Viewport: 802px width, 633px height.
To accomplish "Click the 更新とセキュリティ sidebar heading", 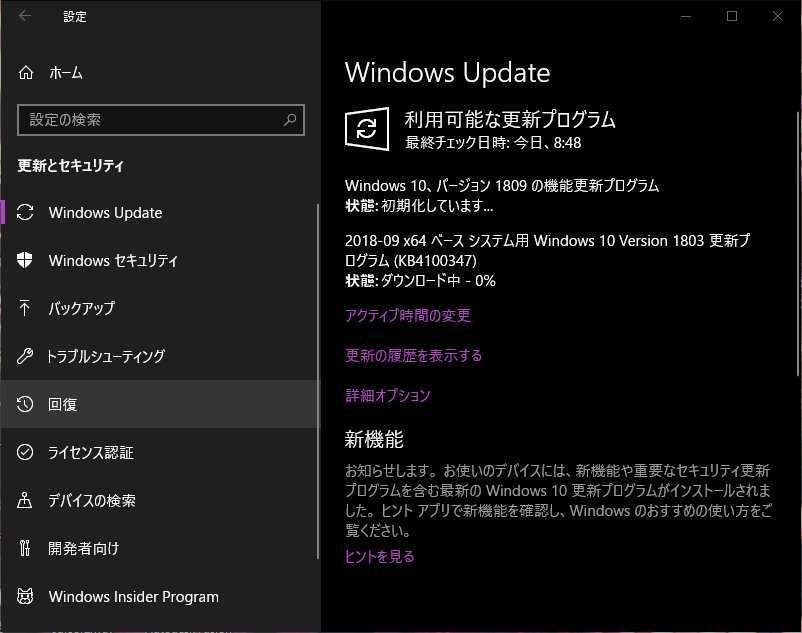I will (70, 165).
